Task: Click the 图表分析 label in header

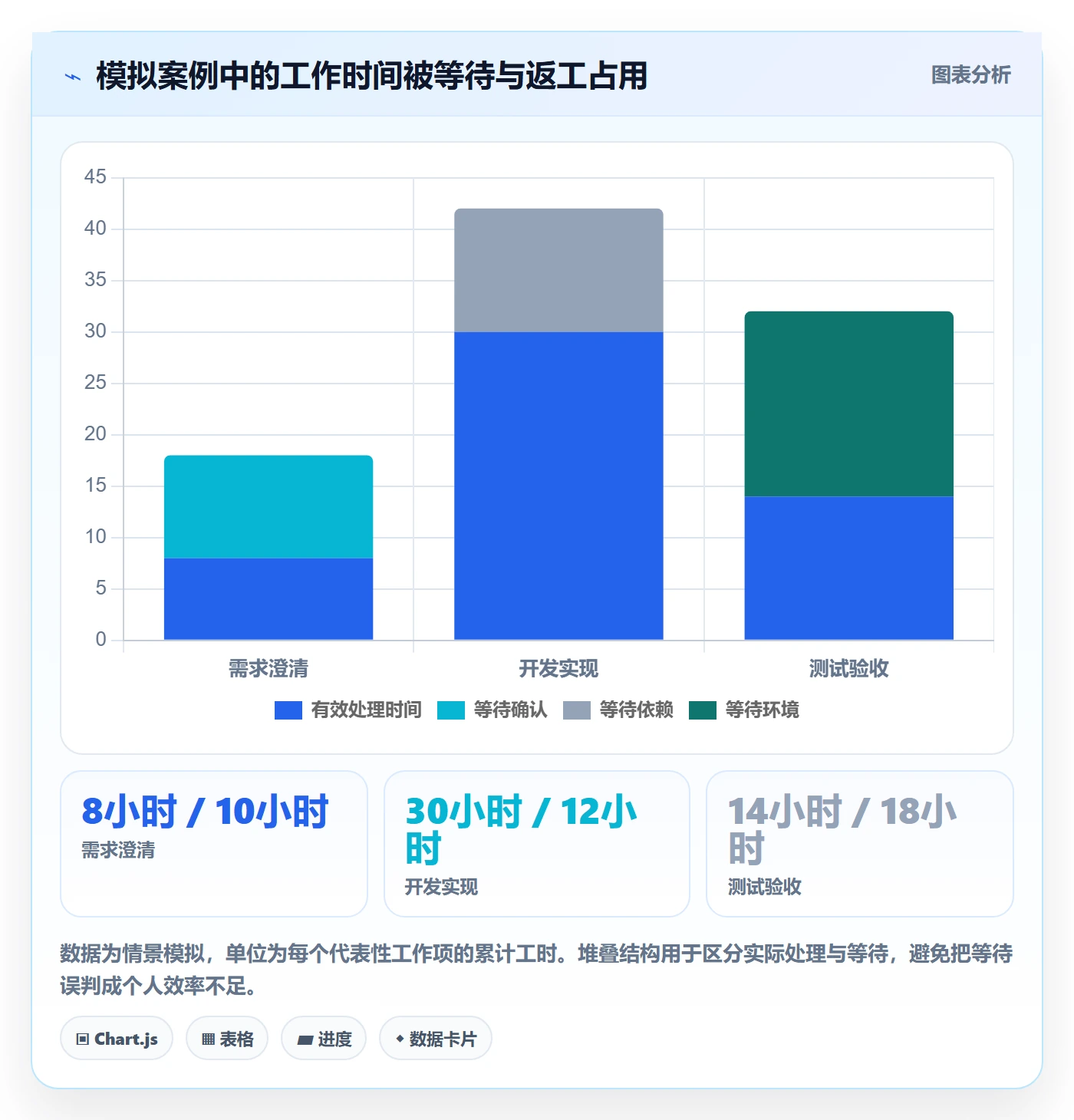Action: 970,75
